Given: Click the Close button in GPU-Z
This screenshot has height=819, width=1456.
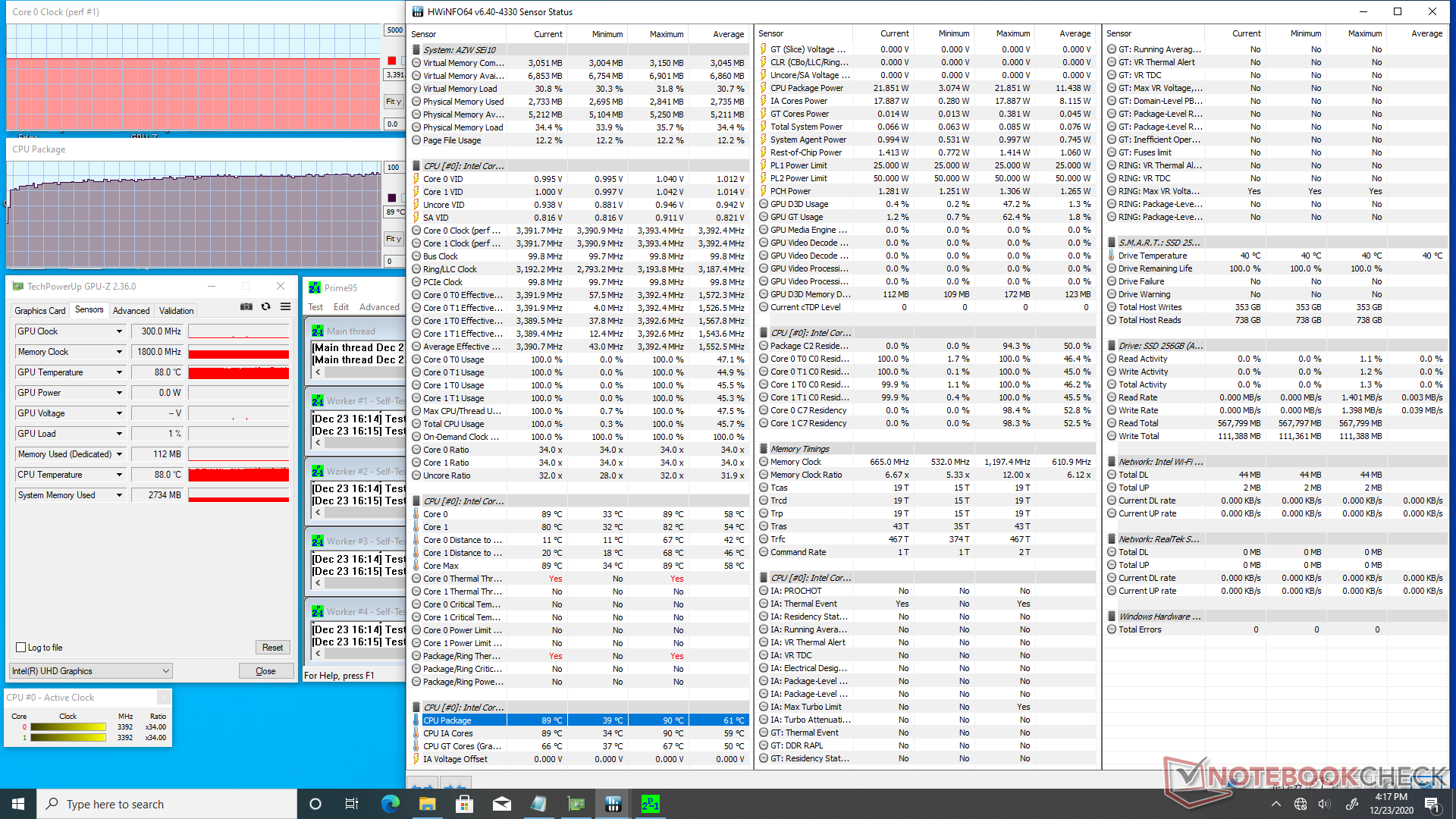Looking at the screenshot, I should tap(265, 671).
